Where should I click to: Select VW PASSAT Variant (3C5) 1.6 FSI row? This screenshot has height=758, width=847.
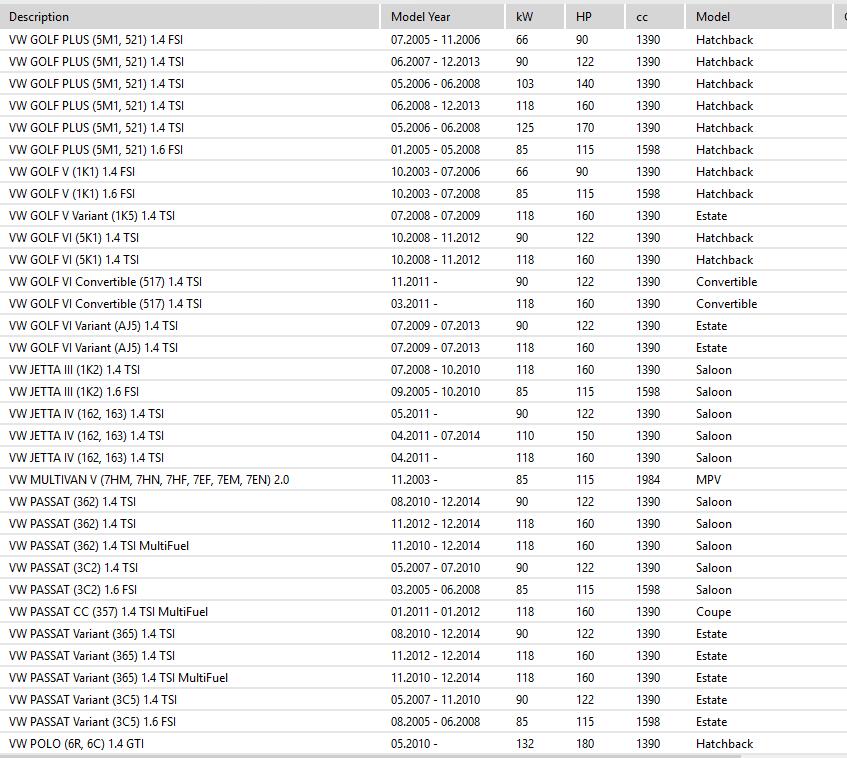pos(92,722)
